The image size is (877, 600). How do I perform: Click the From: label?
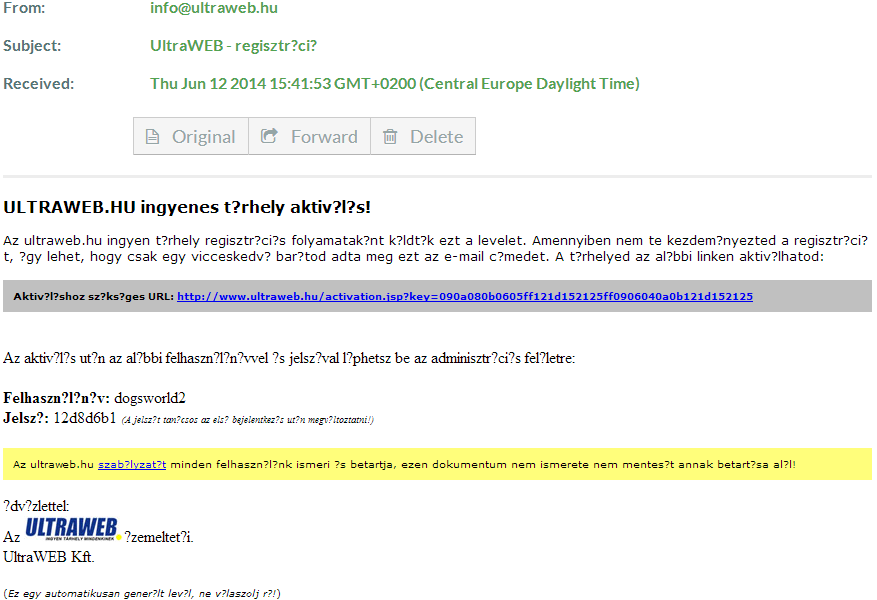[x=24, y=8]
